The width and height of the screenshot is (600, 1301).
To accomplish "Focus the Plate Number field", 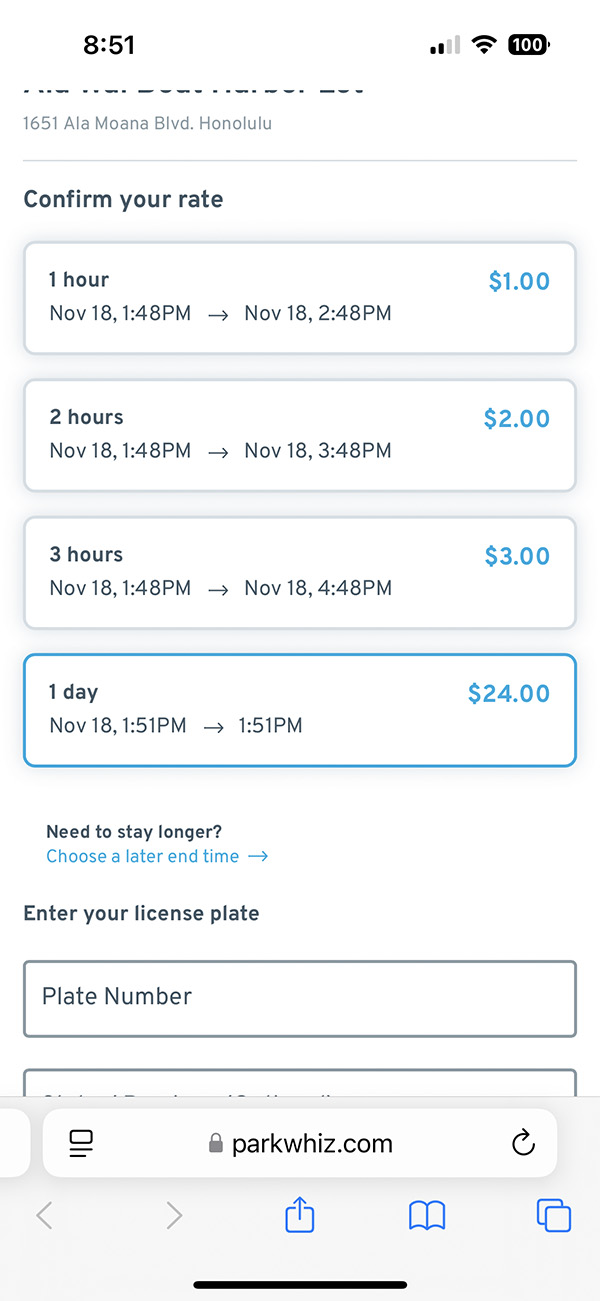I will click(x=300, y=998).
